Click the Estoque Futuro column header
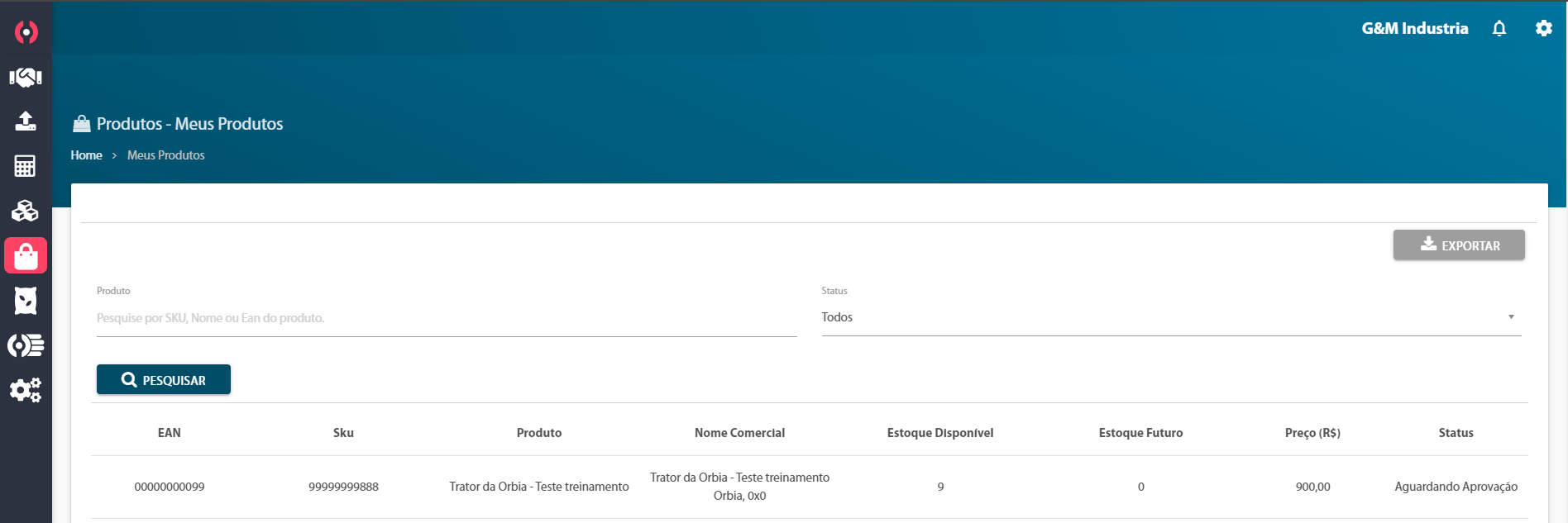 tap(1140, 433)
